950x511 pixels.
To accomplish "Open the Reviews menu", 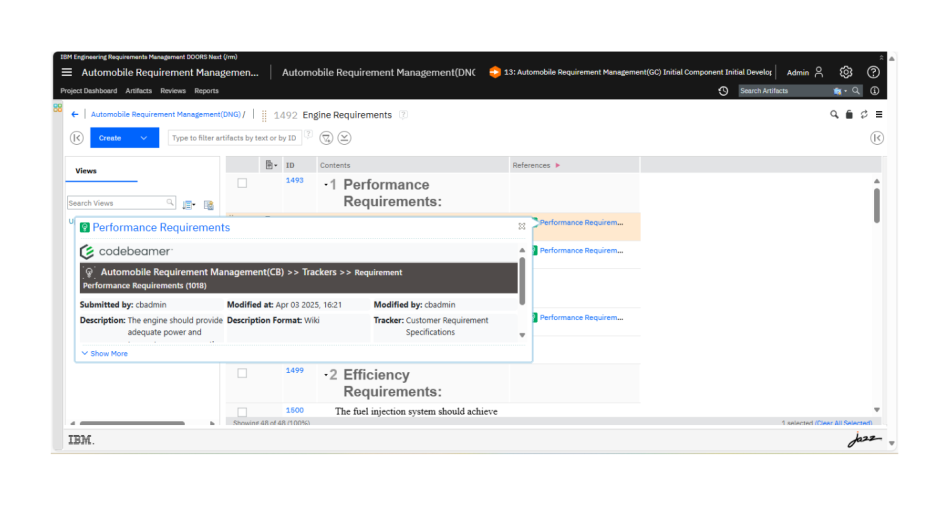I will coord(173,91).
